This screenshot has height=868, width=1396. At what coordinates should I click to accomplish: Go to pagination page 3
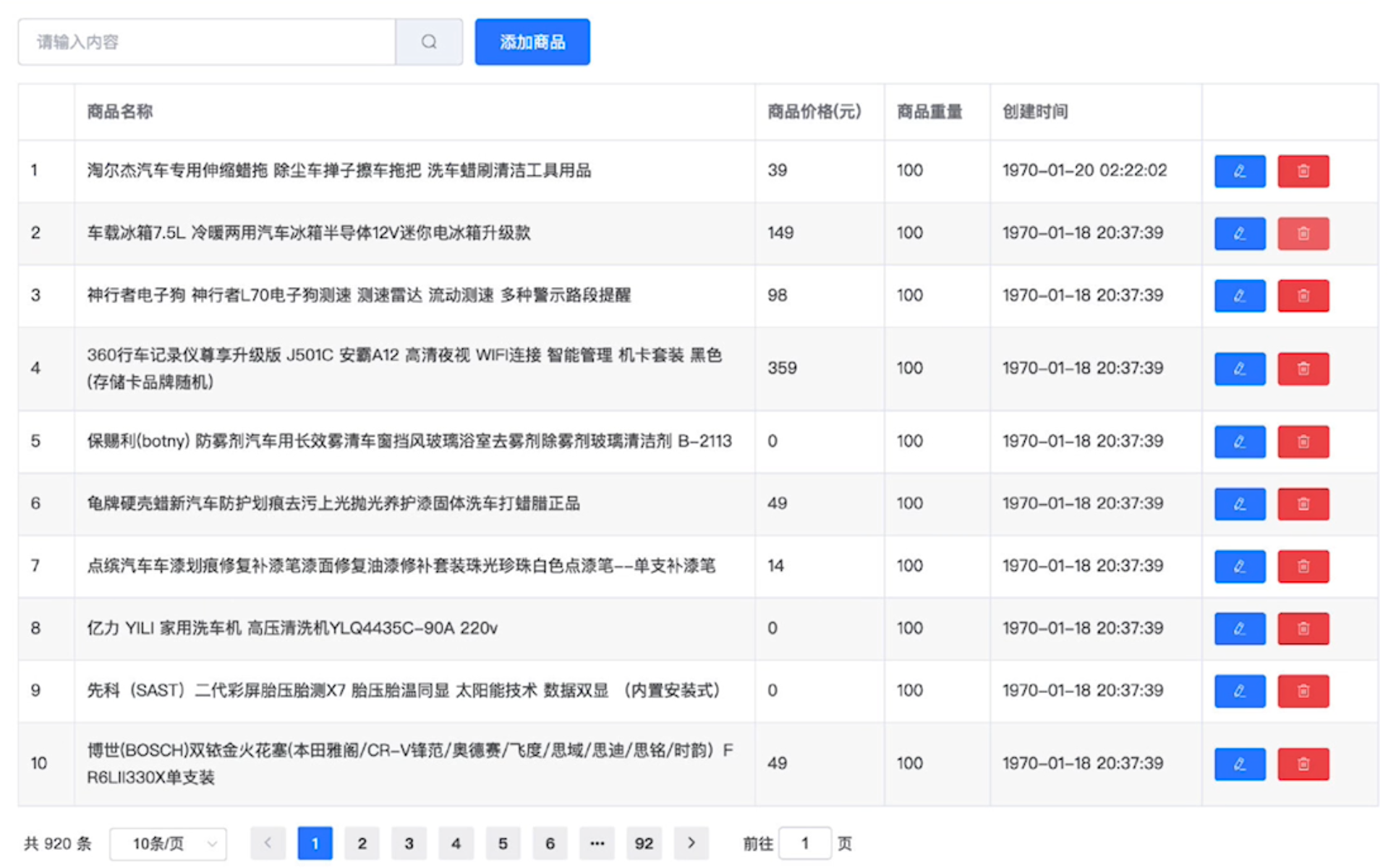click(x=409, y=843)
